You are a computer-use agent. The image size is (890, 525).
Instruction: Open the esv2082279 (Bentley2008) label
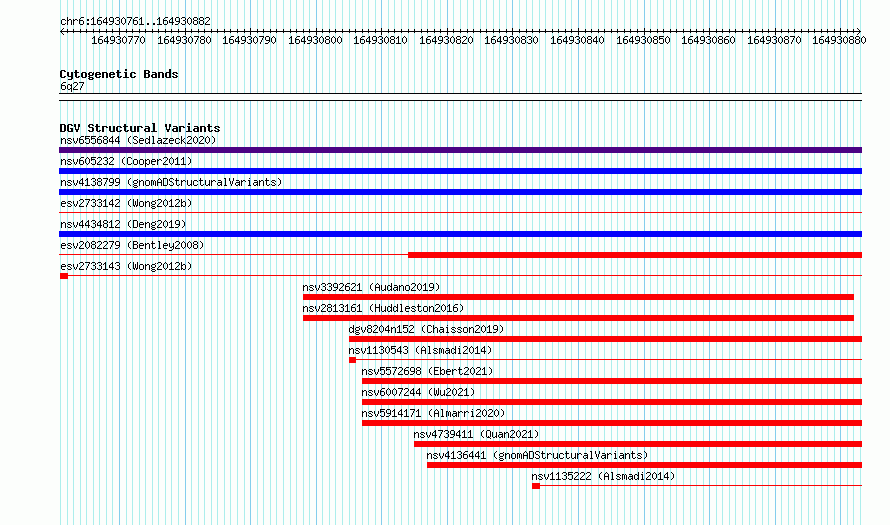132,245
